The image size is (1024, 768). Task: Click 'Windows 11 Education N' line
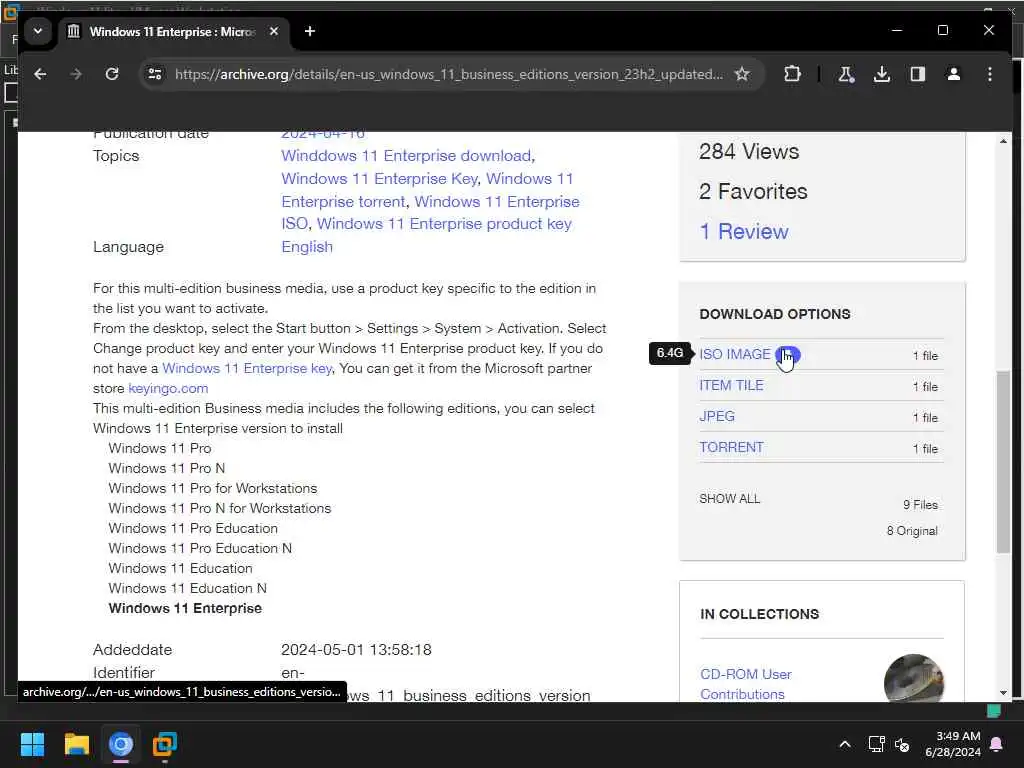point(187,588)
